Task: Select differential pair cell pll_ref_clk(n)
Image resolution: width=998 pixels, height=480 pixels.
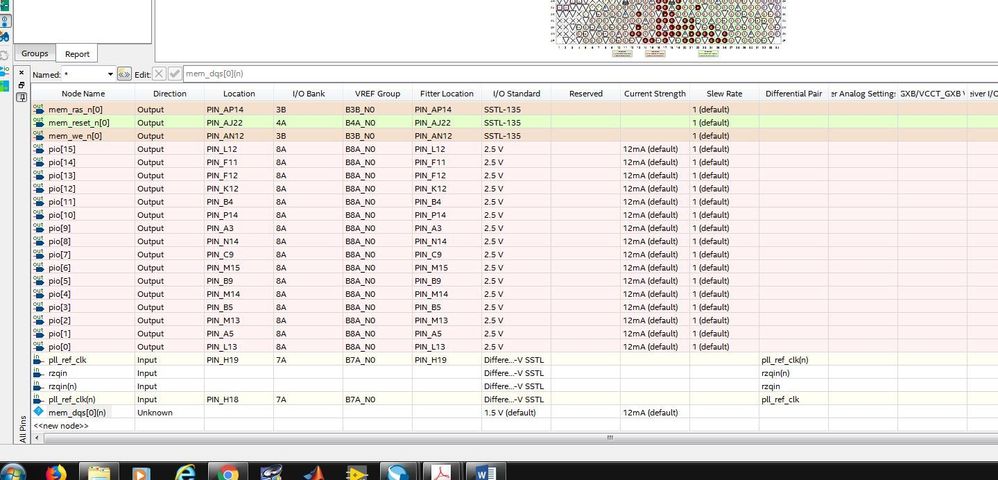Action: coord(793,360)
